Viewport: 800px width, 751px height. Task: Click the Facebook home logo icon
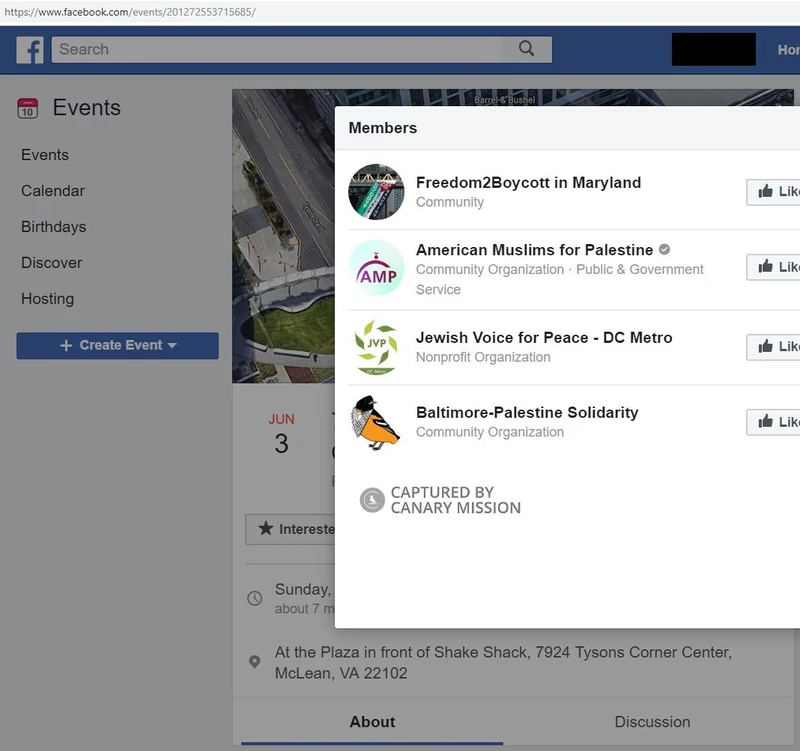click(28, 49)
